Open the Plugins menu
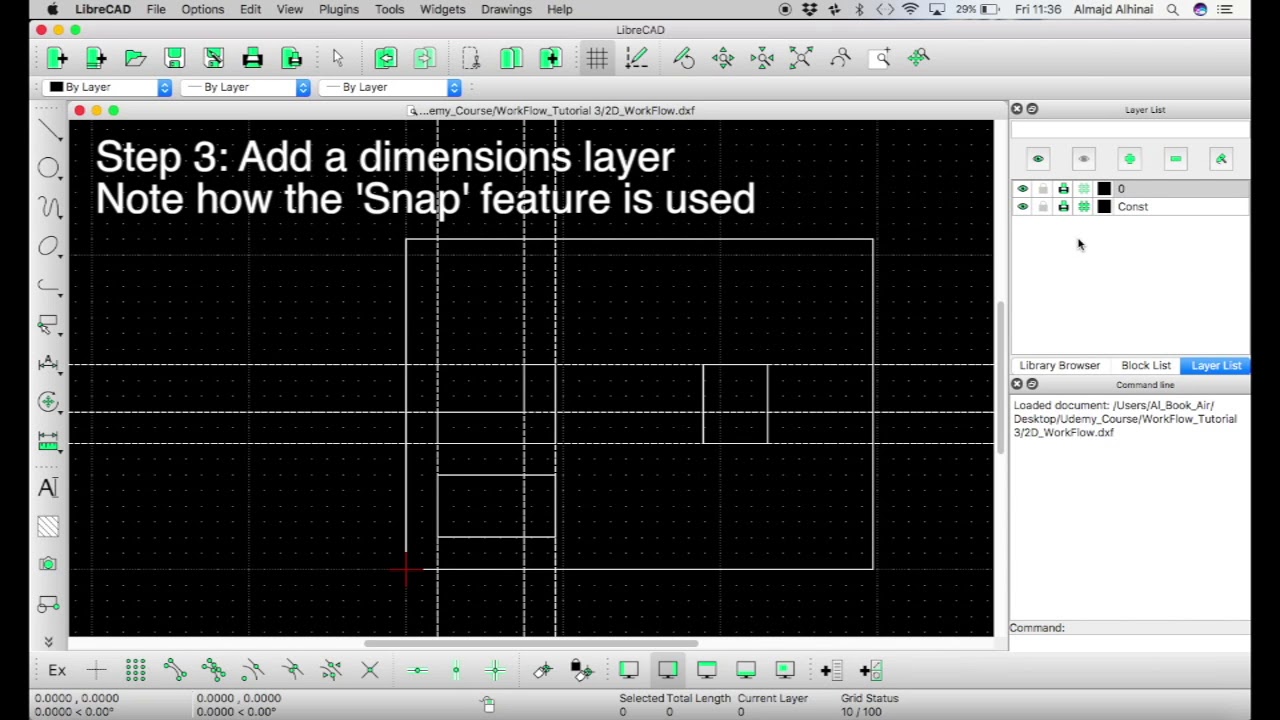Screen dimensions: 1280x720 (339, 9)
